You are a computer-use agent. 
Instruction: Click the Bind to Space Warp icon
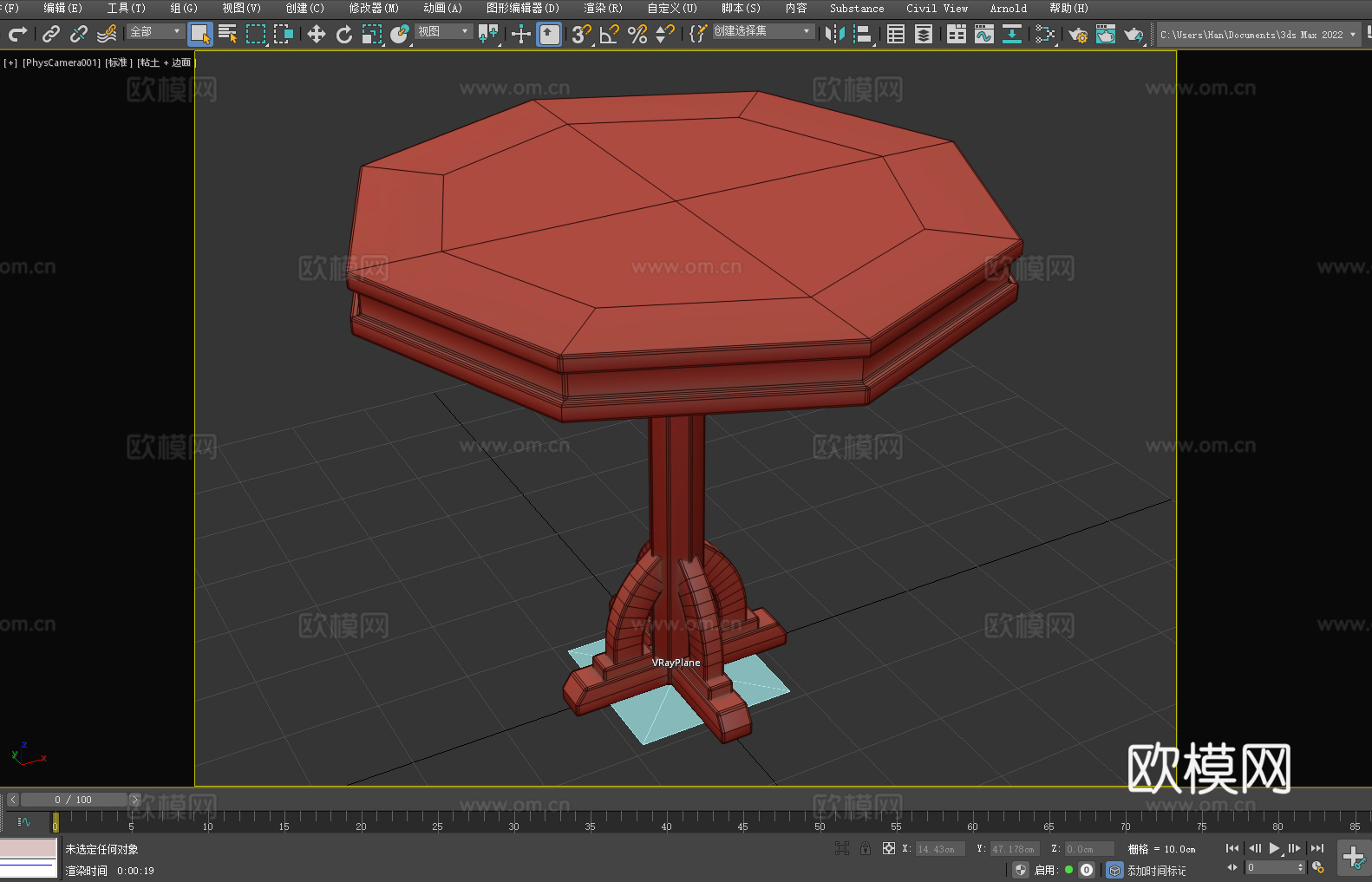tap(107, 34)
